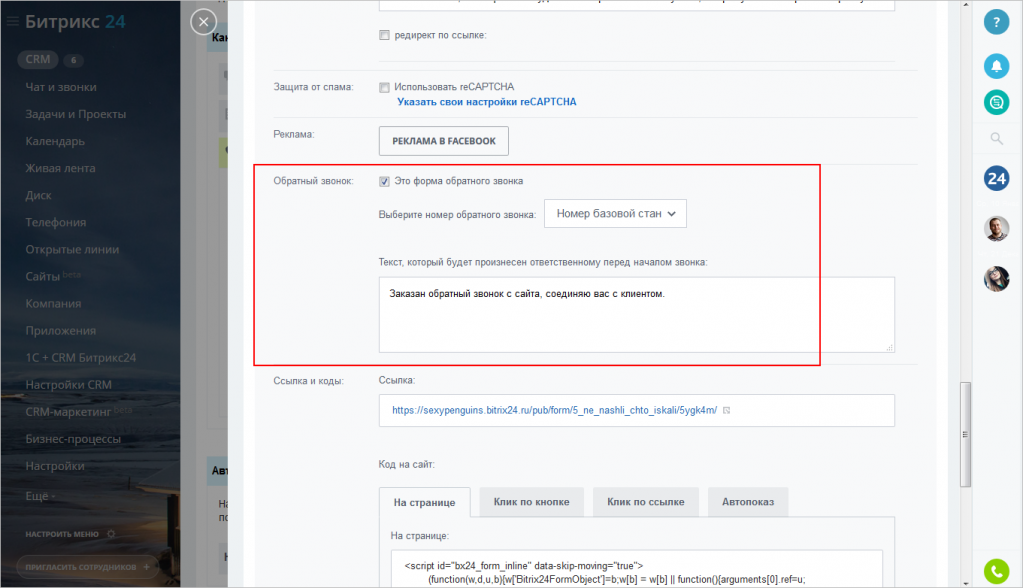Open Бизнес-процессы in sidebar
The width and height of the screenshot is (1023, 588).
(73, 439)
